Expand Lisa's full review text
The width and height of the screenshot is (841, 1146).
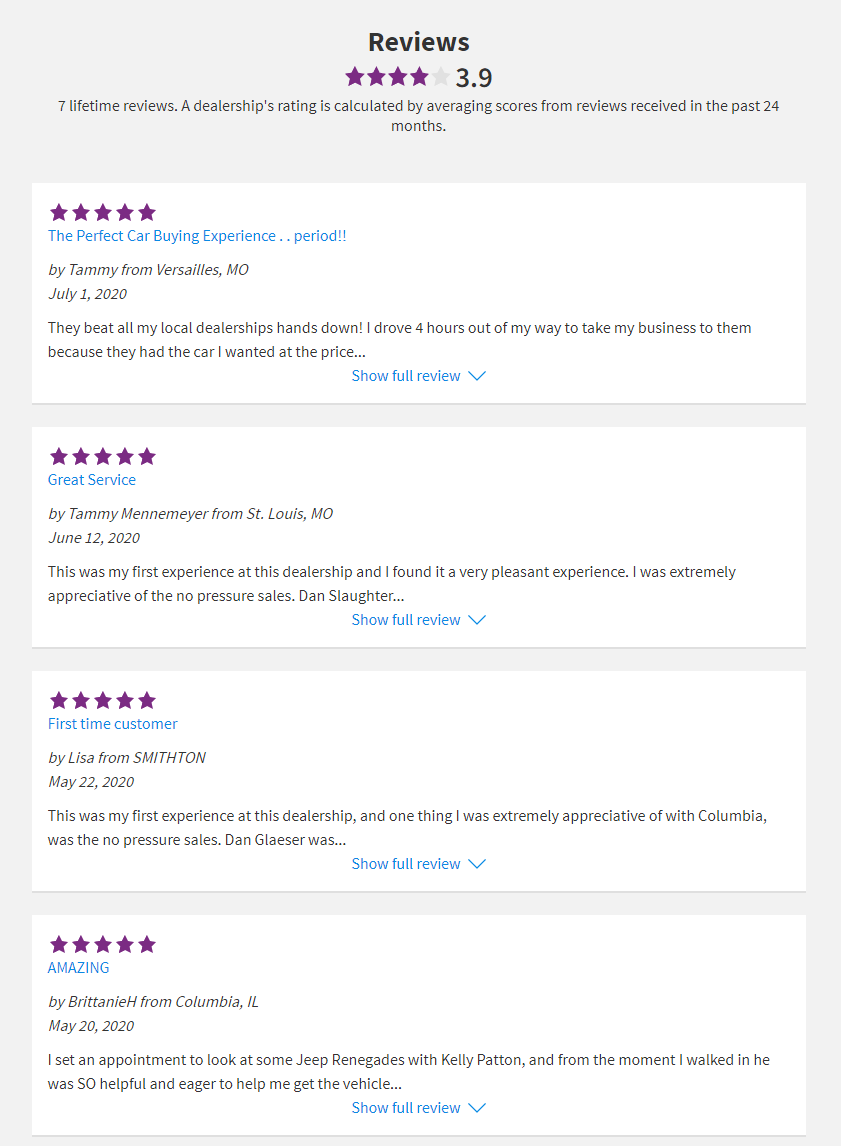tap(406, 864)
